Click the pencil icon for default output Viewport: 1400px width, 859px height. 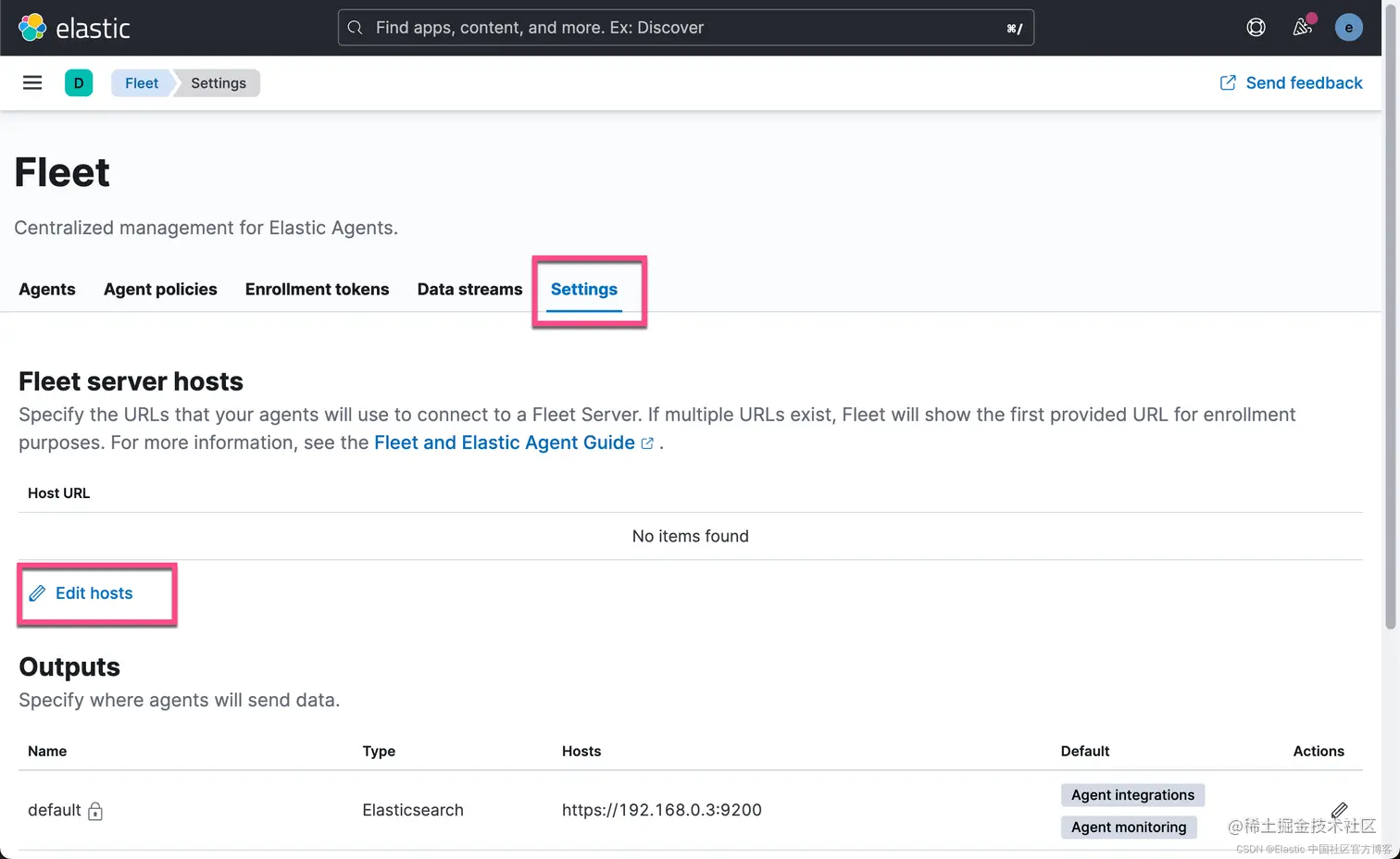coord(1339,811)
